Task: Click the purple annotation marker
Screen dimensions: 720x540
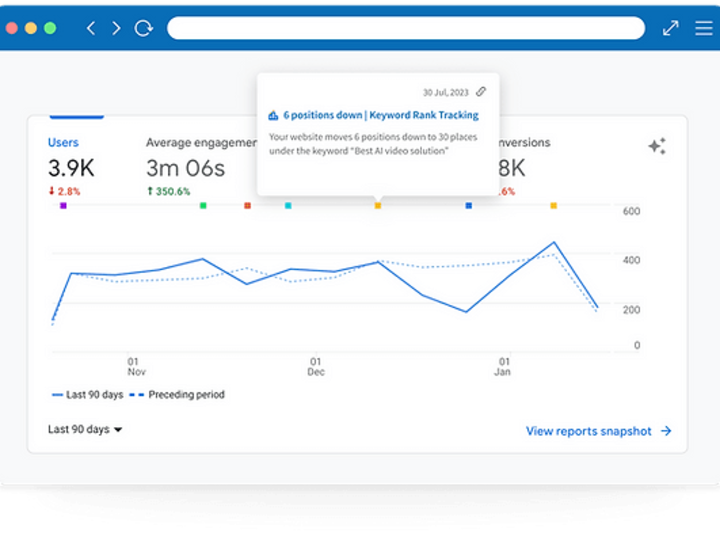Action: coord(63,206)
